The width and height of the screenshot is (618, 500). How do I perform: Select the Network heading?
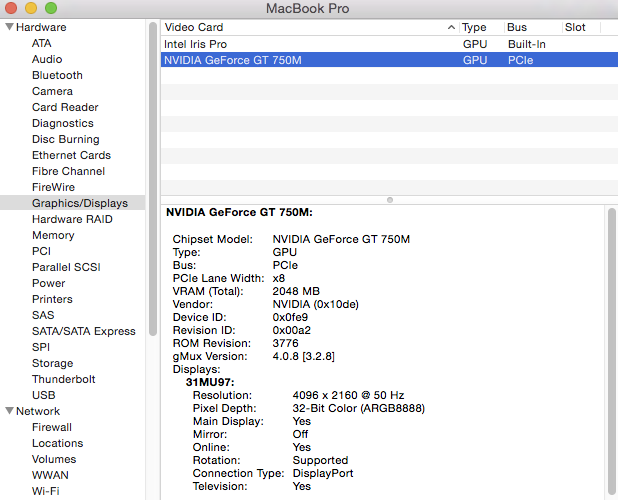pos(38,411)
